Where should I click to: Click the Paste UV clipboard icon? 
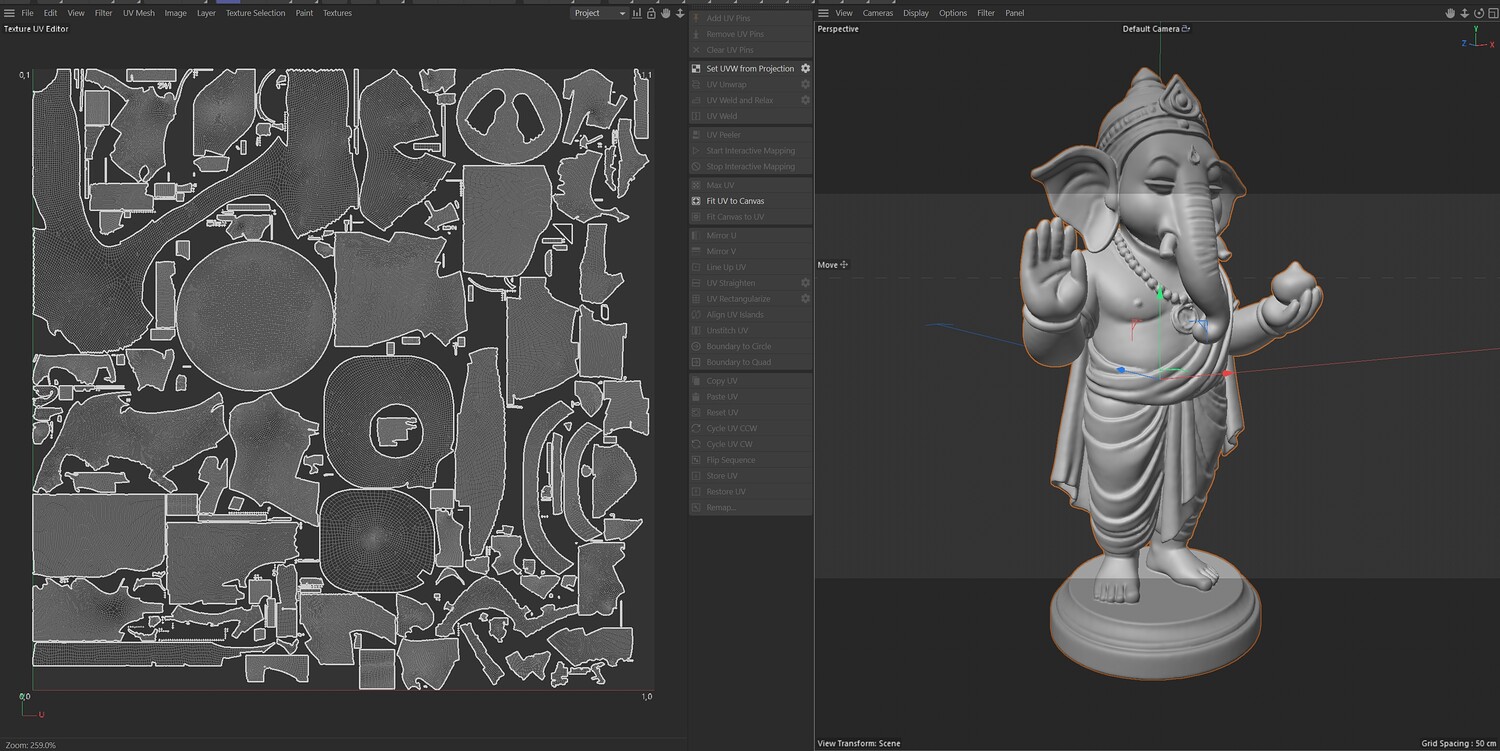click(697, 397)
